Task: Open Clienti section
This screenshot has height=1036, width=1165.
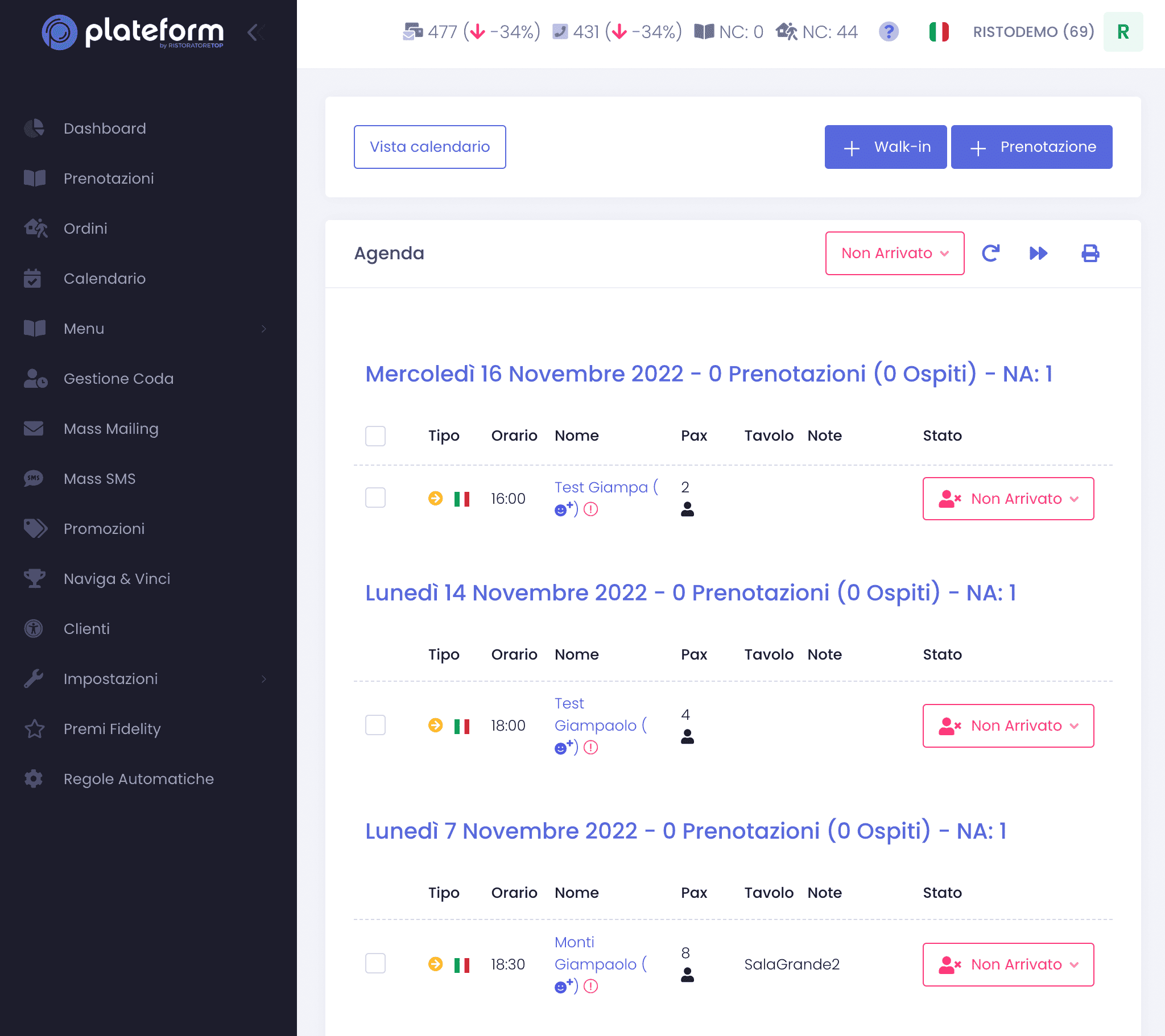Action: [86, 629]
